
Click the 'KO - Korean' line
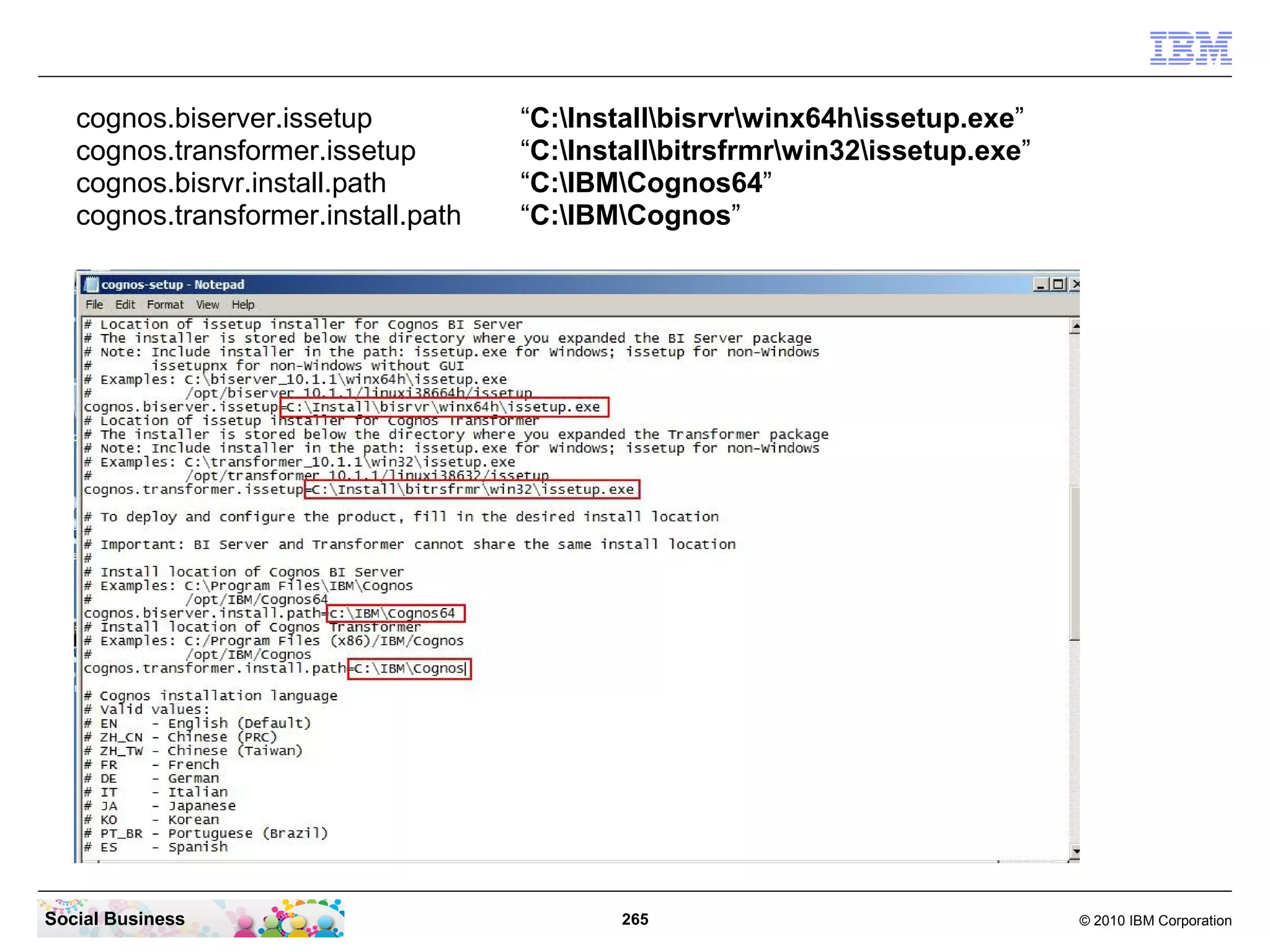pyautogui.click(x=152, y=819)
